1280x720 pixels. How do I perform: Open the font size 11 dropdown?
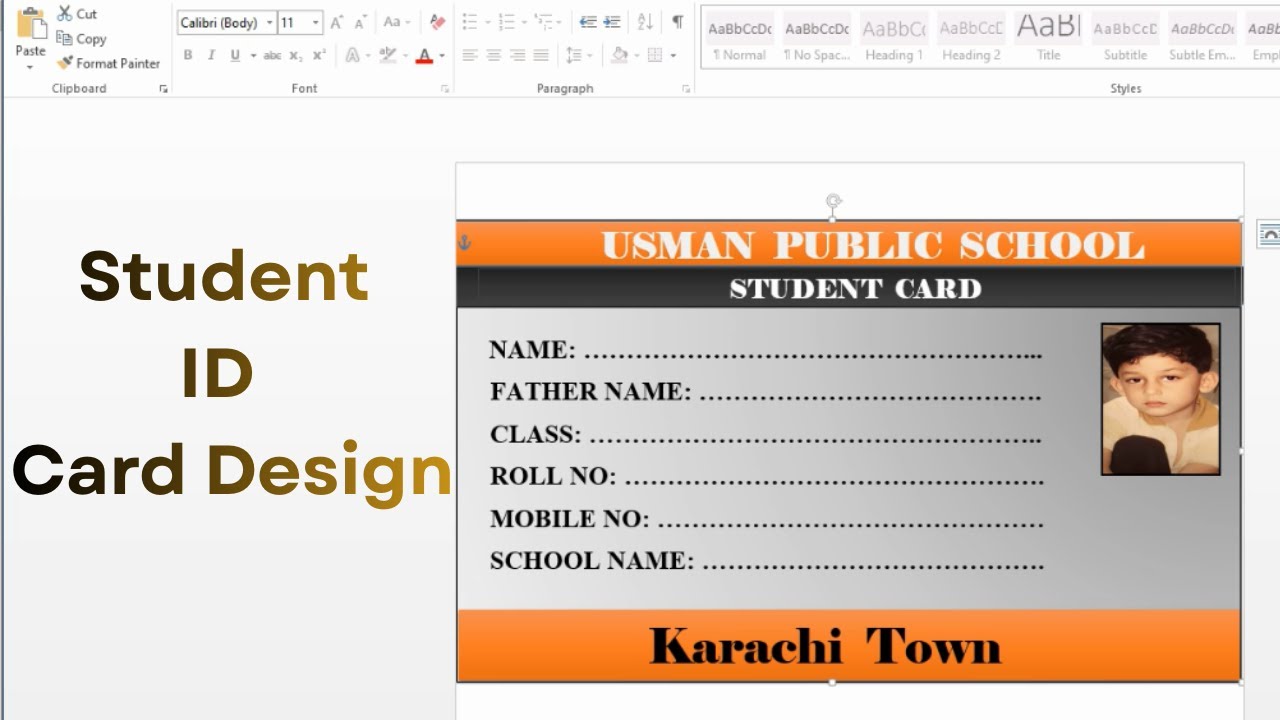tap(316, 23)
